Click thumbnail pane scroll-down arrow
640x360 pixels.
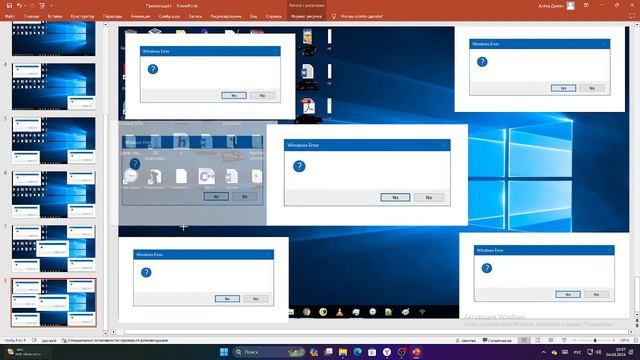coord(105,333)
